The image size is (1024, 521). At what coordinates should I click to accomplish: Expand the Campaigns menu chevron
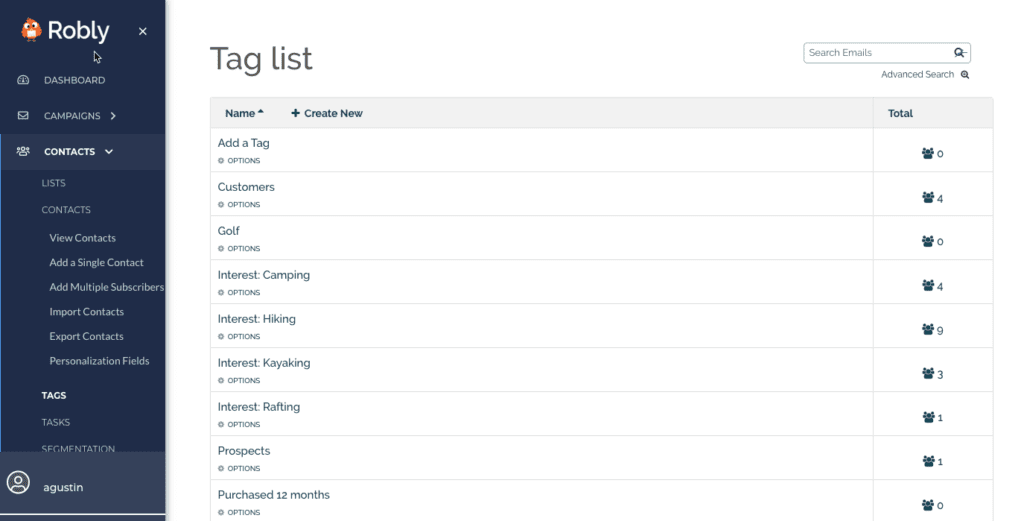click(113, 116)
